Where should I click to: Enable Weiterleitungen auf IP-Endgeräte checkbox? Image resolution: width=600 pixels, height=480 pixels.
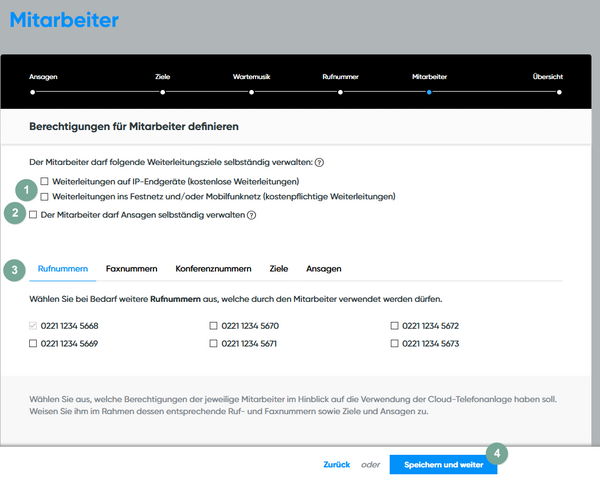[45, 181]
